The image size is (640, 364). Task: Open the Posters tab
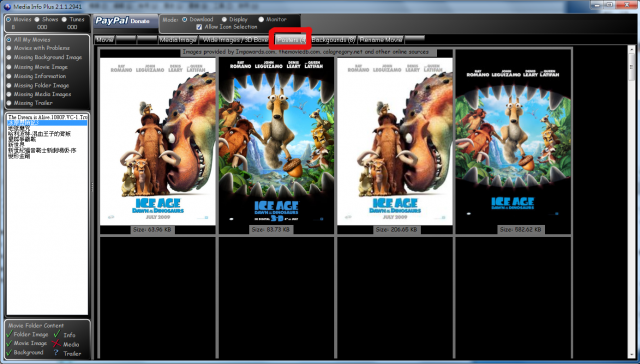[291, 40]
